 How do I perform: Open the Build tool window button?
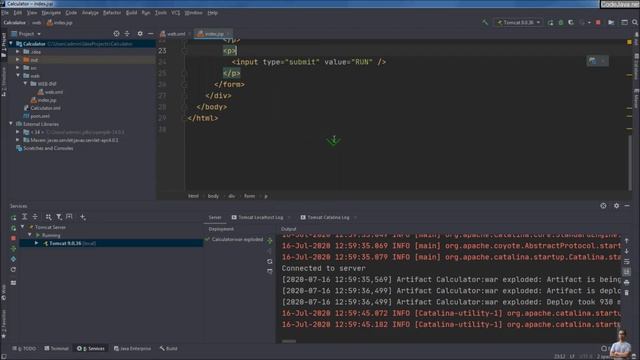point(169,349)
